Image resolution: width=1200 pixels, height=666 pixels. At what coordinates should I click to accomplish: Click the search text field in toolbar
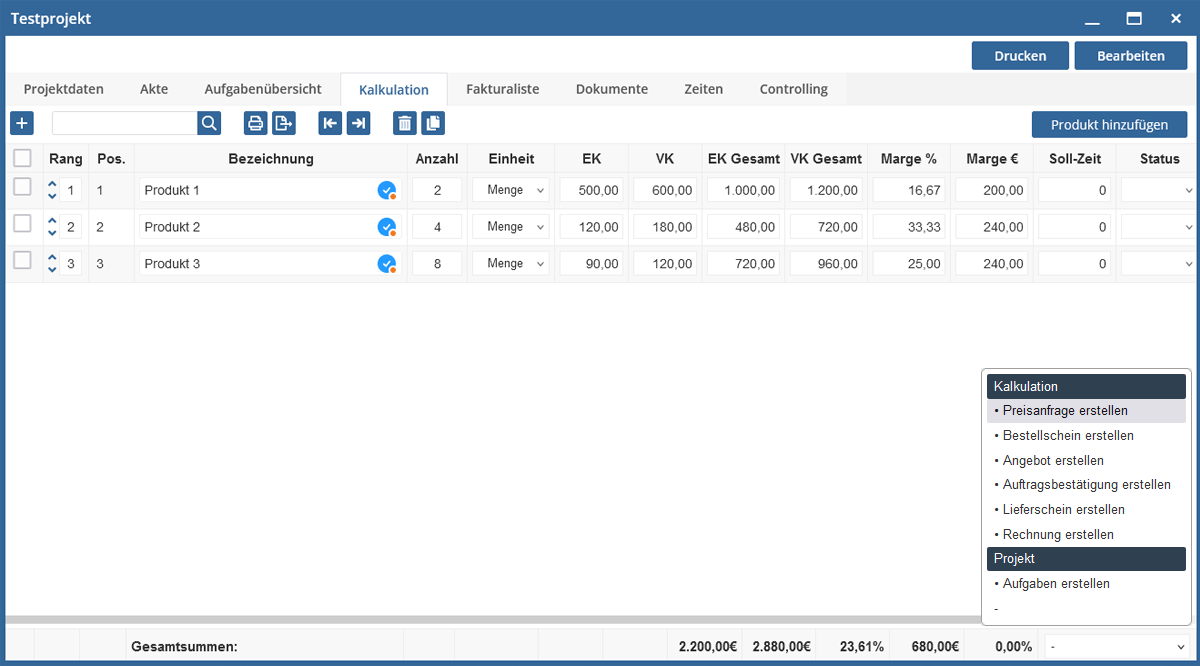point(124,123)
